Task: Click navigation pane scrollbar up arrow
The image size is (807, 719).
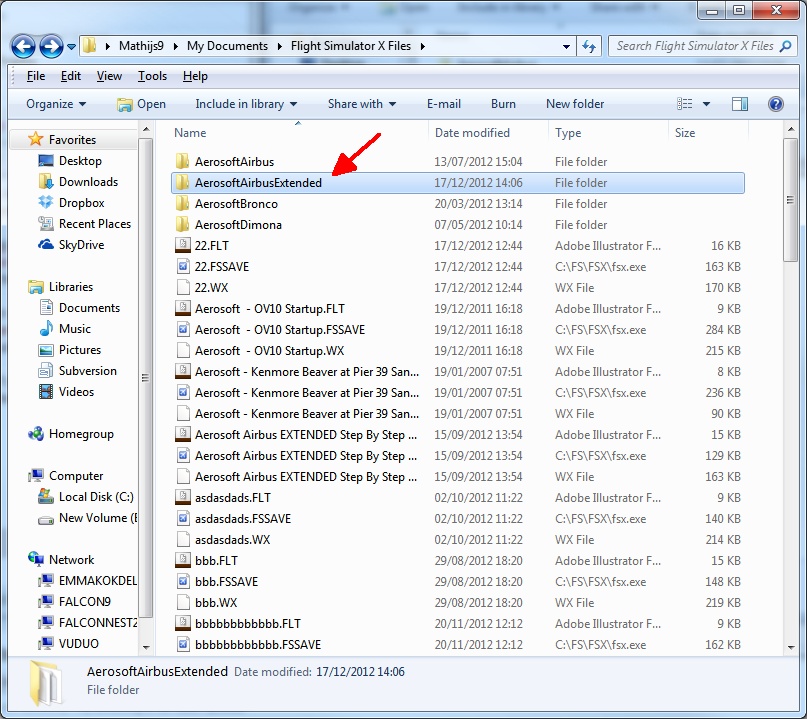Action: [146, 129]
